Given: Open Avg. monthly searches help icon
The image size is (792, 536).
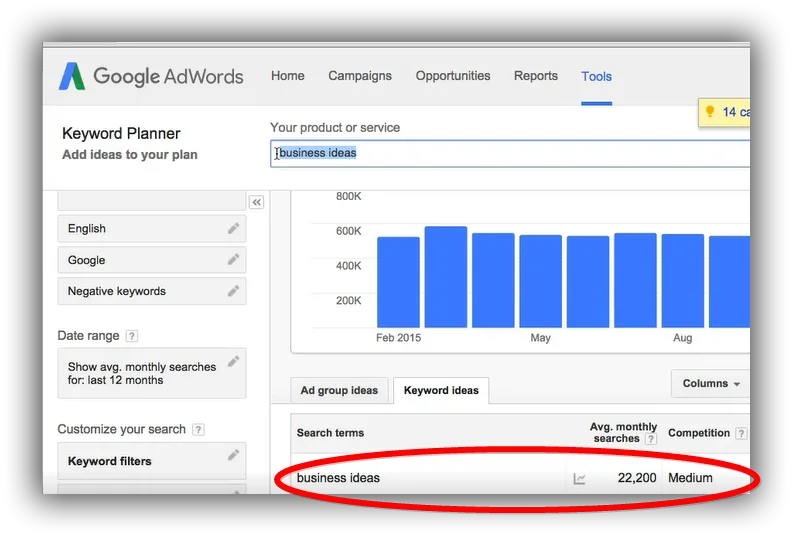Looking at the screenshot, I should (x=651, y=439).
